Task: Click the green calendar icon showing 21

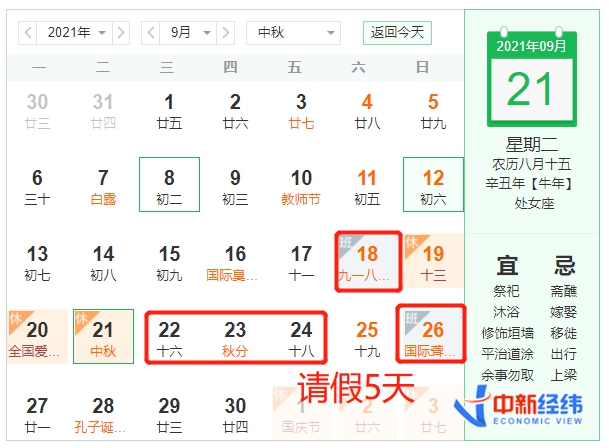Action: pyautogui.click(x=531, y=77)
